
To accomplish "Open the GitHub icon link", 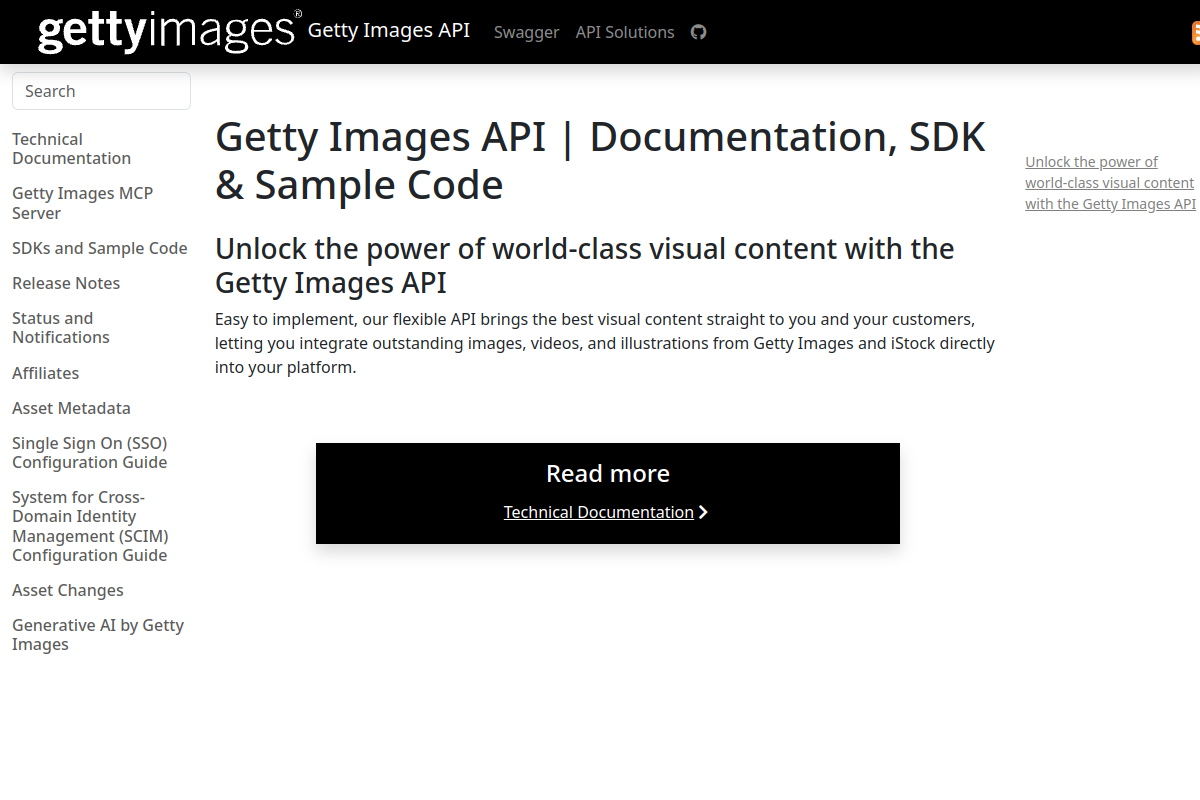I will 698,32.
